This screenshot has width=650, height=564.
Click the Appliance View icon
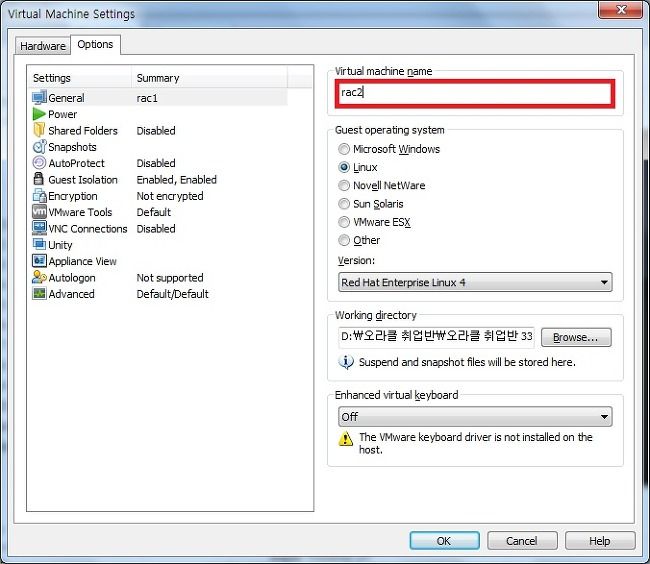coord(39,261)
